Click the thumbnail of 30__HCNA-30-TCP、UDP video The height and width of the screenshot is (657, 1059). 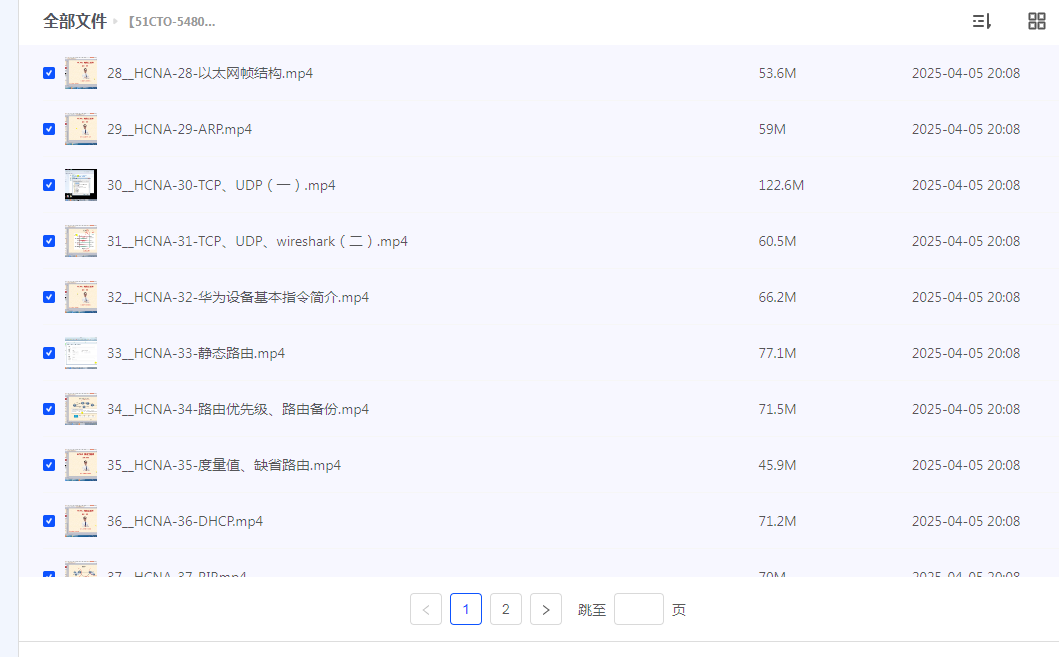(81, 184)
